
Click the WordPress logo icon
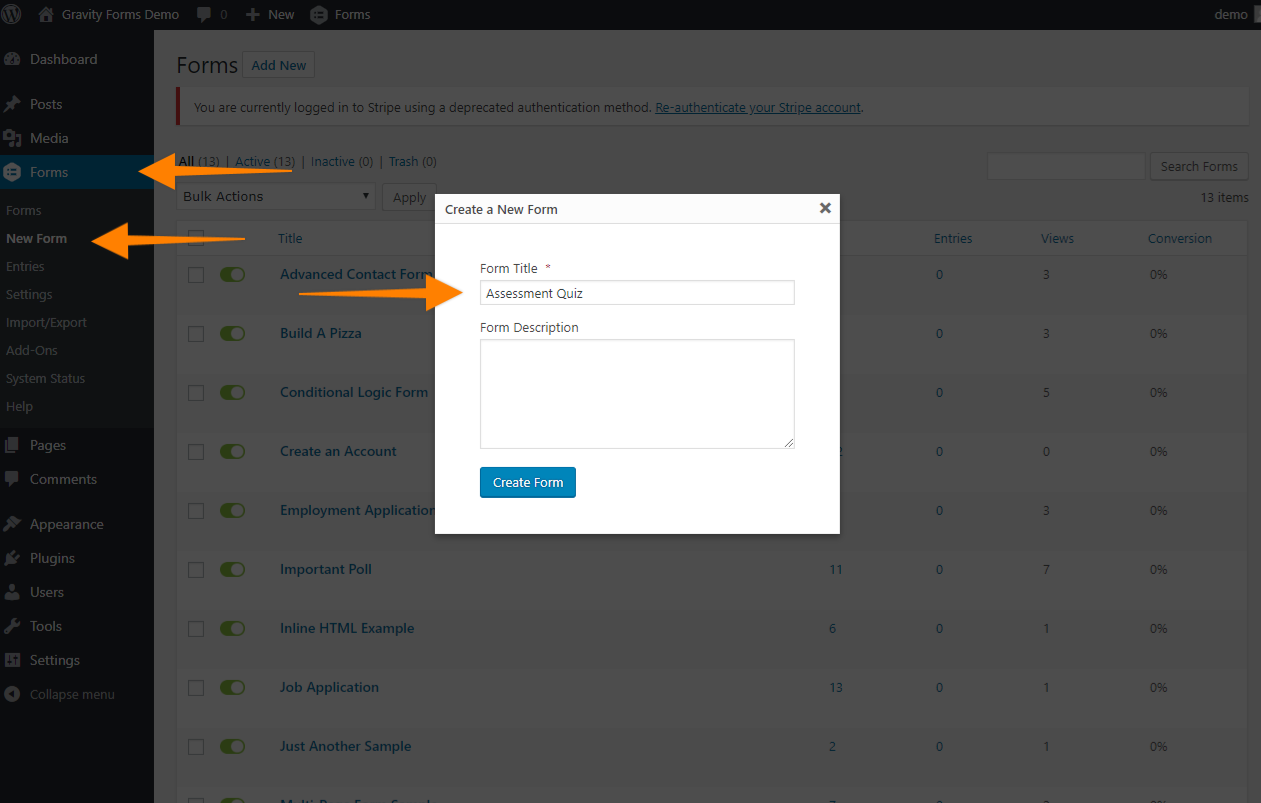[x=12, y=14]
